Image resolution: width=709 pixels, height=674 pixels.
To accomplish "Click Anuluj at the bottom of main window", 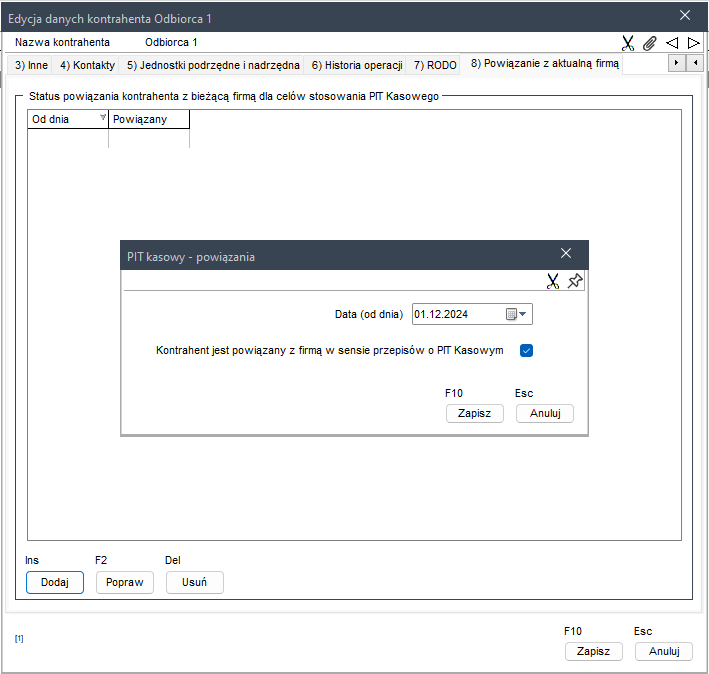I will [664, 651].
